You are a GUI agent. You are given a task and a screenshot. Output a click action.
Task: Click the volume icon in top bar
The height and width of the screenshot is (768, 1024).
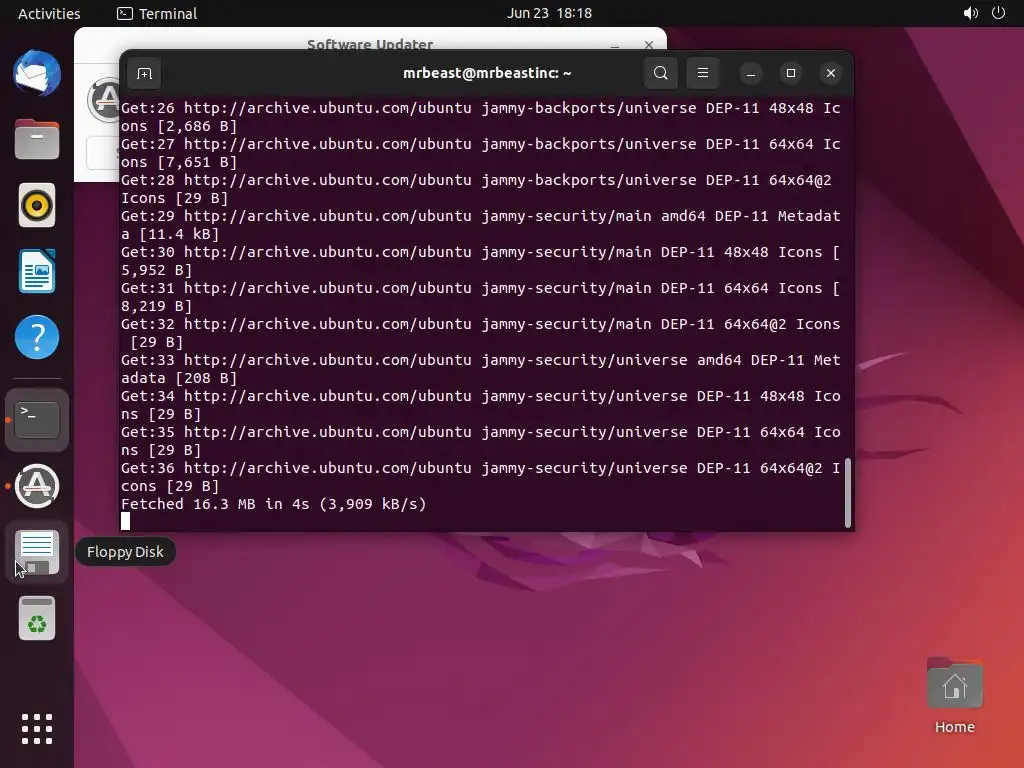tap(971, 13)
